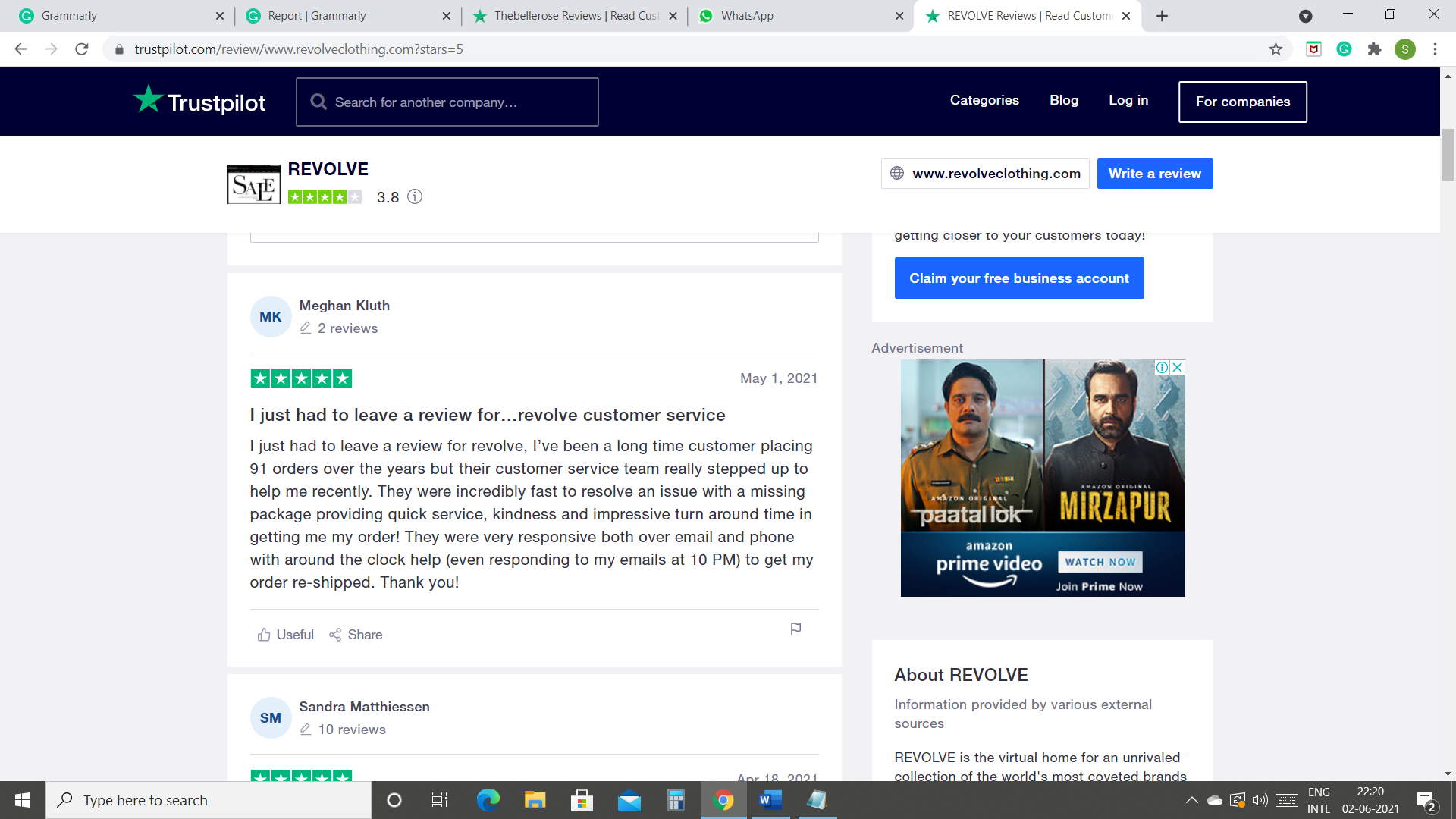
Task: Close the Amazon Prime advertisement
Action: pos(1178,367)
